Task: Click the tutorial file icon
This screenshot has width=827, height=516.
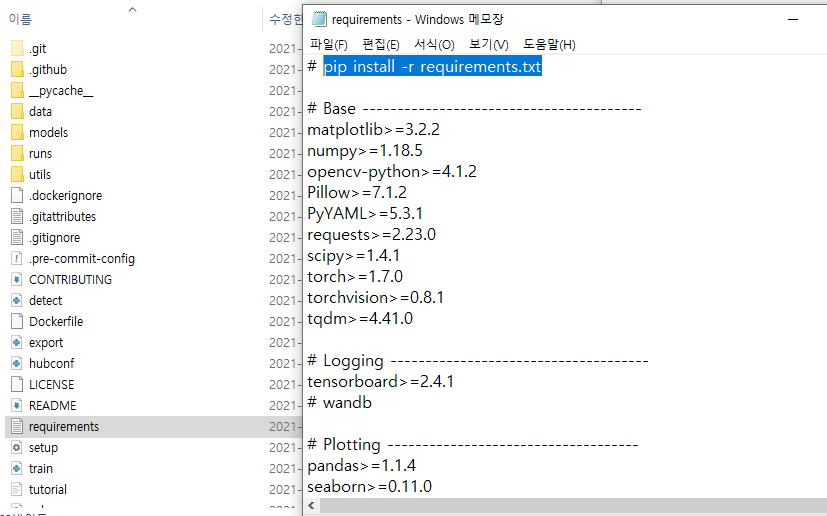Action: (17, 490)
